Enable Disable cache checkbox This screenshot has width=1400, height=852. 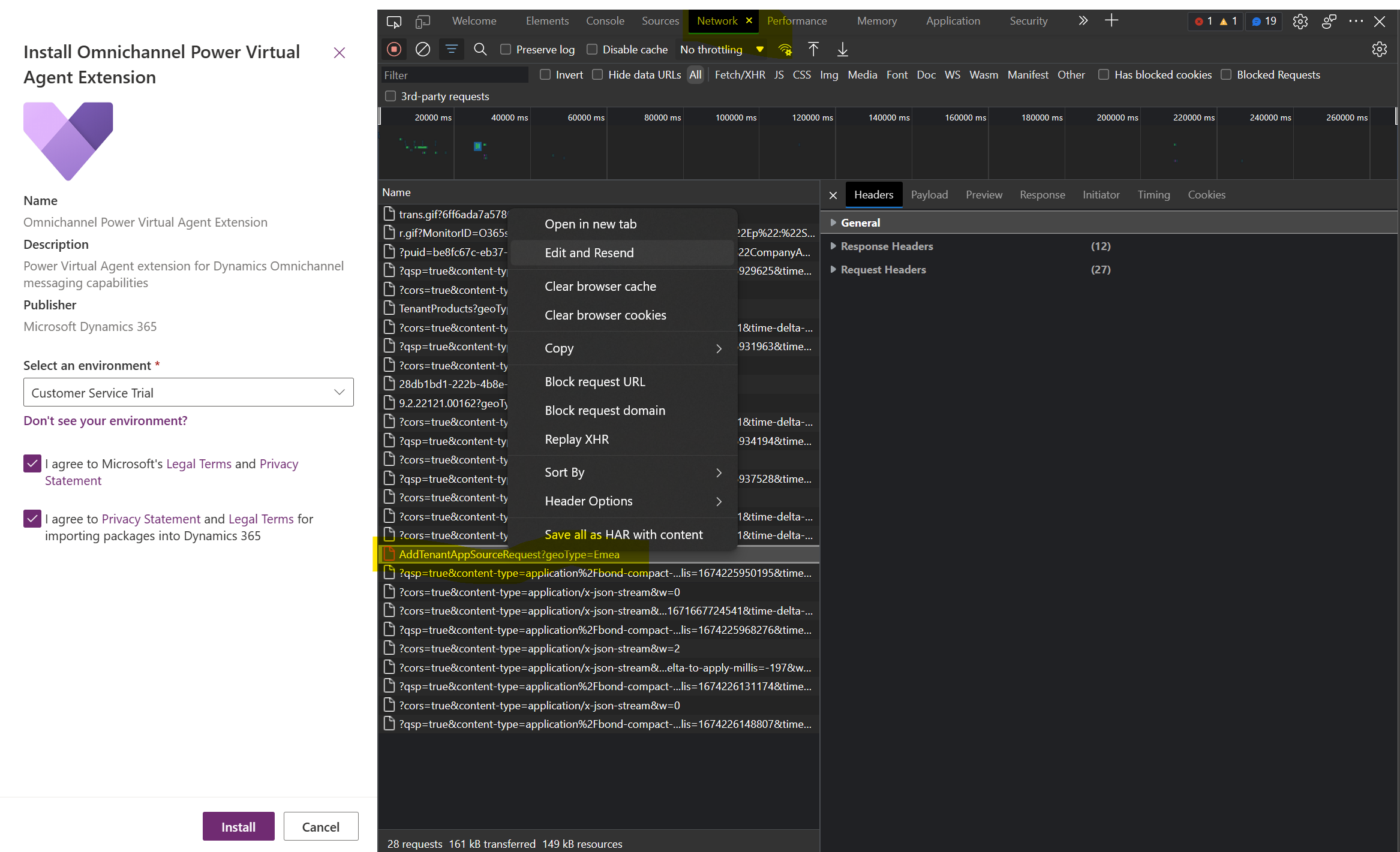[592, 50]
